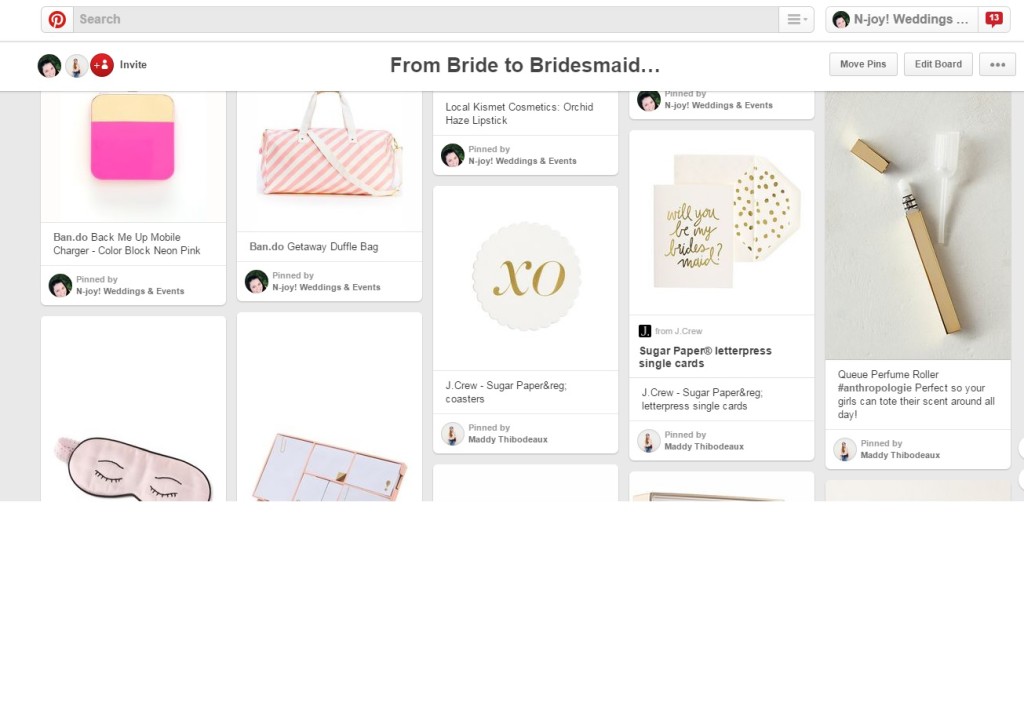
Task: Click Maddy's avatar under perfume roller pin
Action: [x=844, y=449]
